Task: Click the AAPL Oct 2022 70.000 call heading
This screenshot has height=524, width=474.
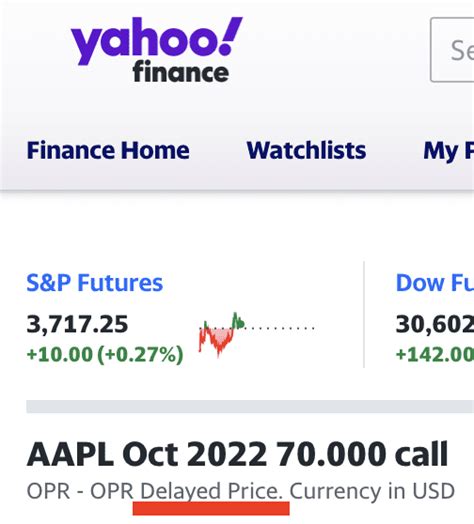Action: coord(237,454)
